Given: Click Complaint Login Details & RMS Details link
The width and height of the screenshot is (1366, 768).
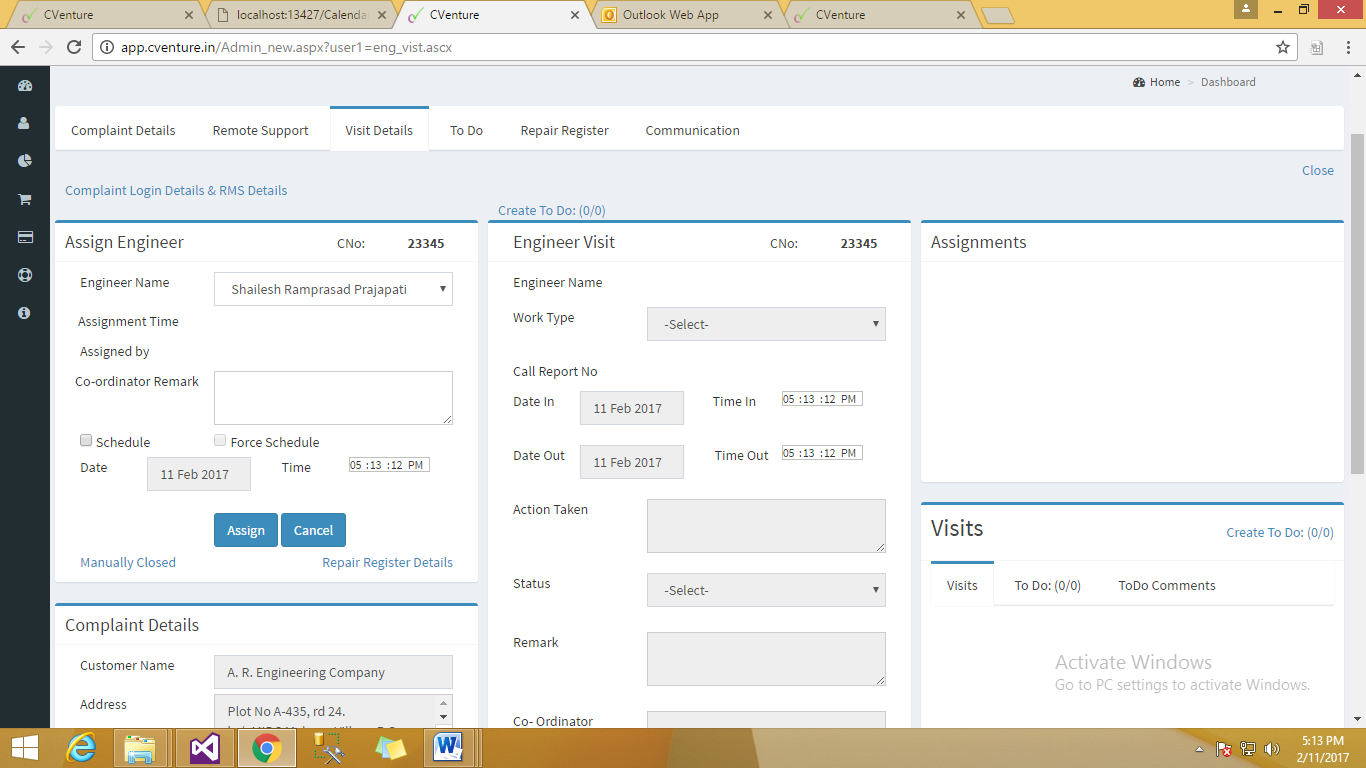Looking at the screenshot, I should (176, 190).
